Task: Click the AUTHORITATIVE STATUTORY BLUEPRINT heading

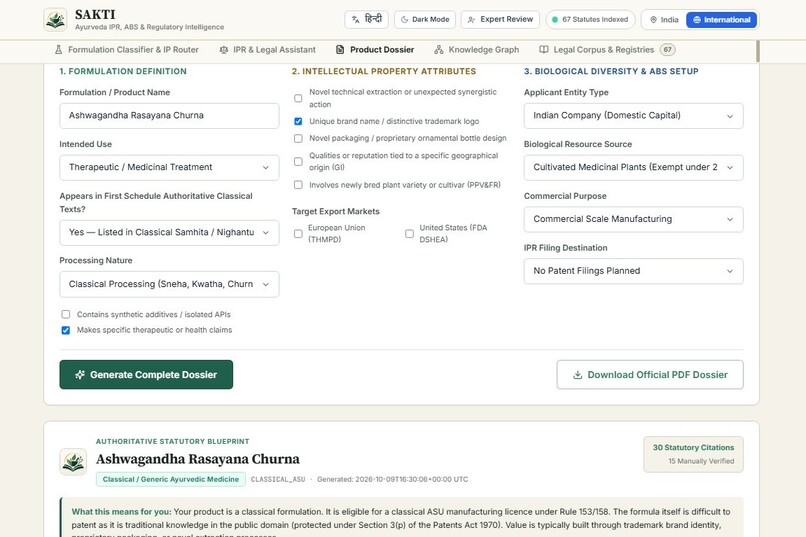Action: click(x=173, y=441)
